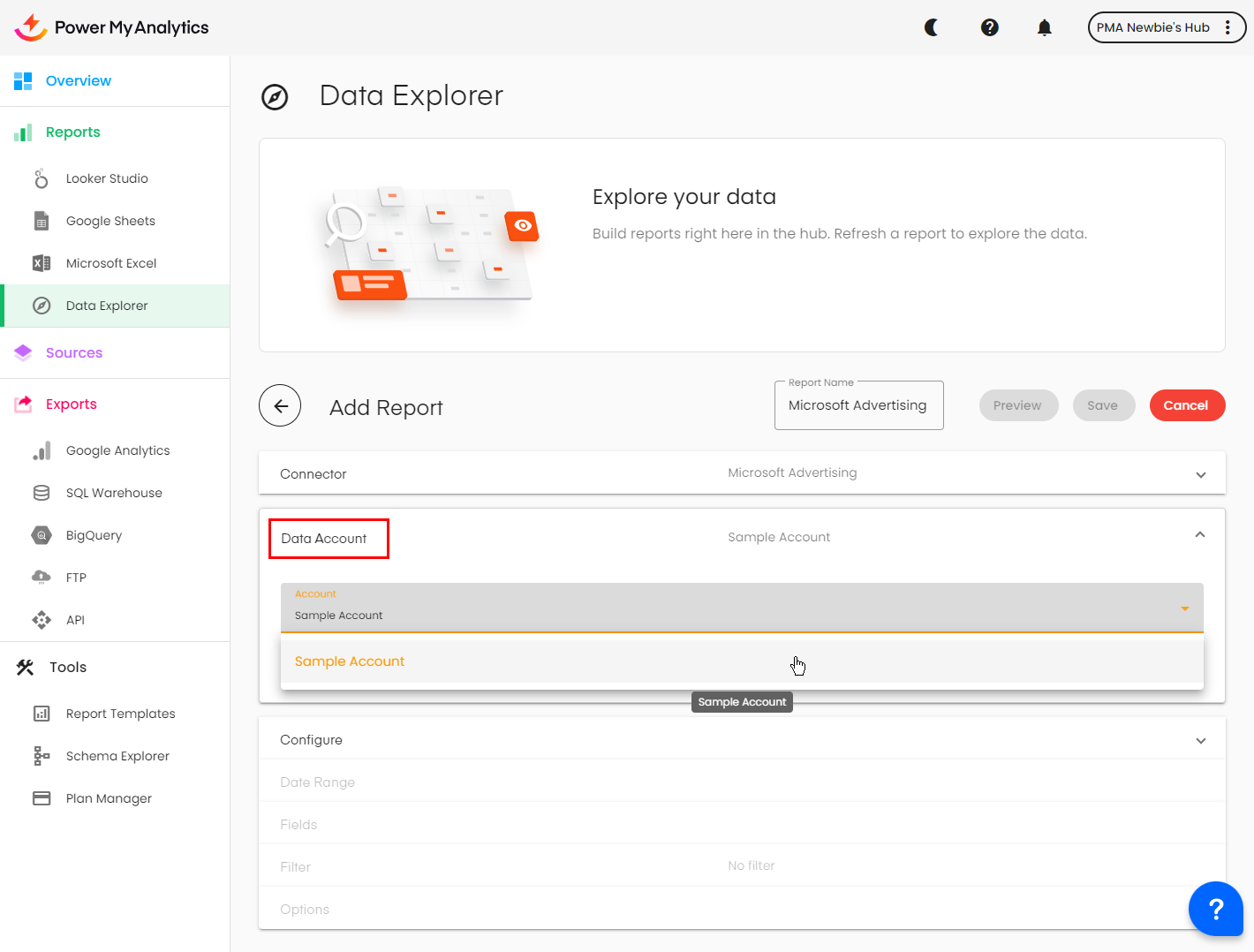The image size is (1254, 952).
Task: Navigate to Schema Explorer tool
Action: point(117,756)
